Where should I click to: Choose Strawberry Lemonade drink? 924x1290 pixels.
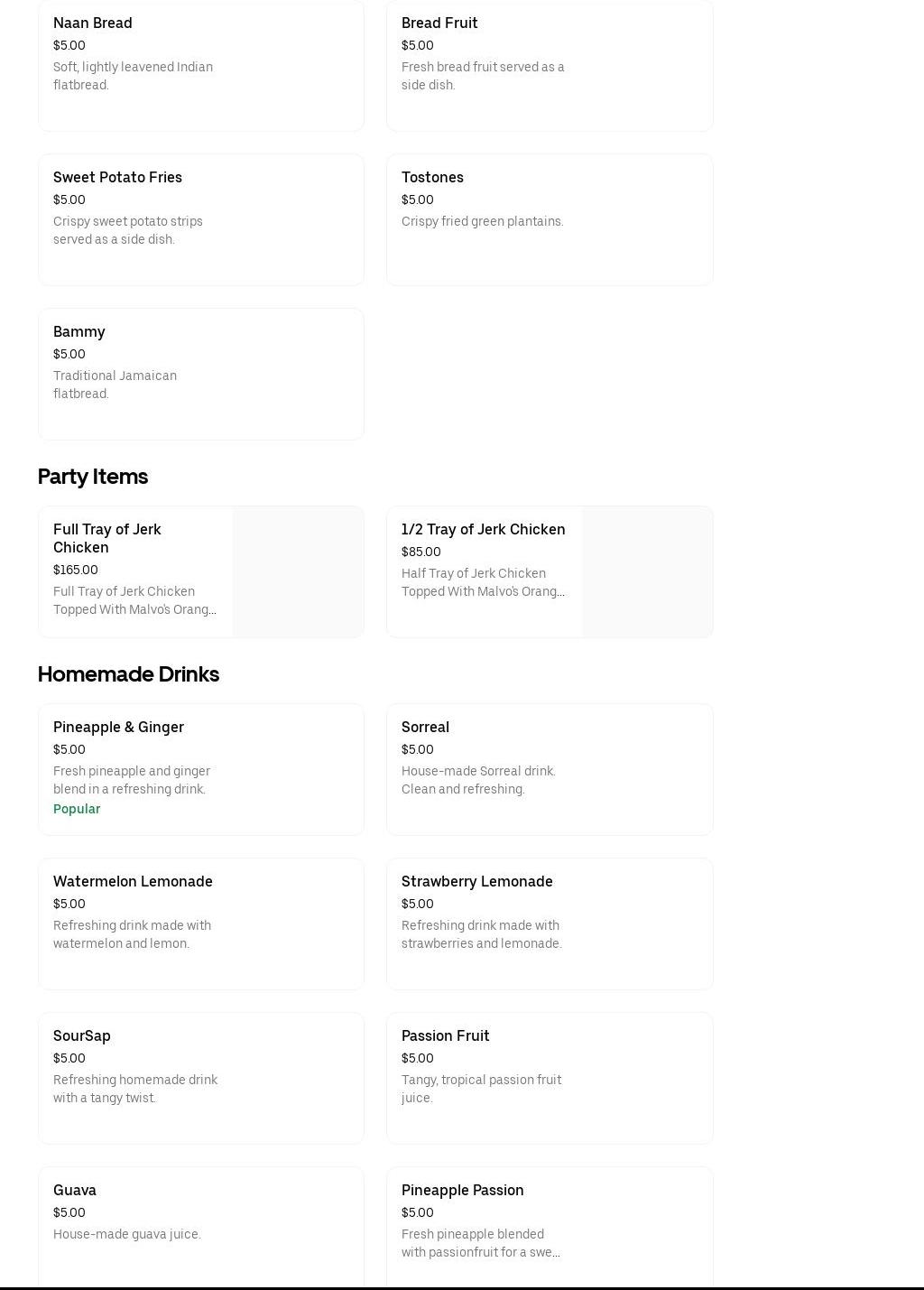[x=549, y=923]
